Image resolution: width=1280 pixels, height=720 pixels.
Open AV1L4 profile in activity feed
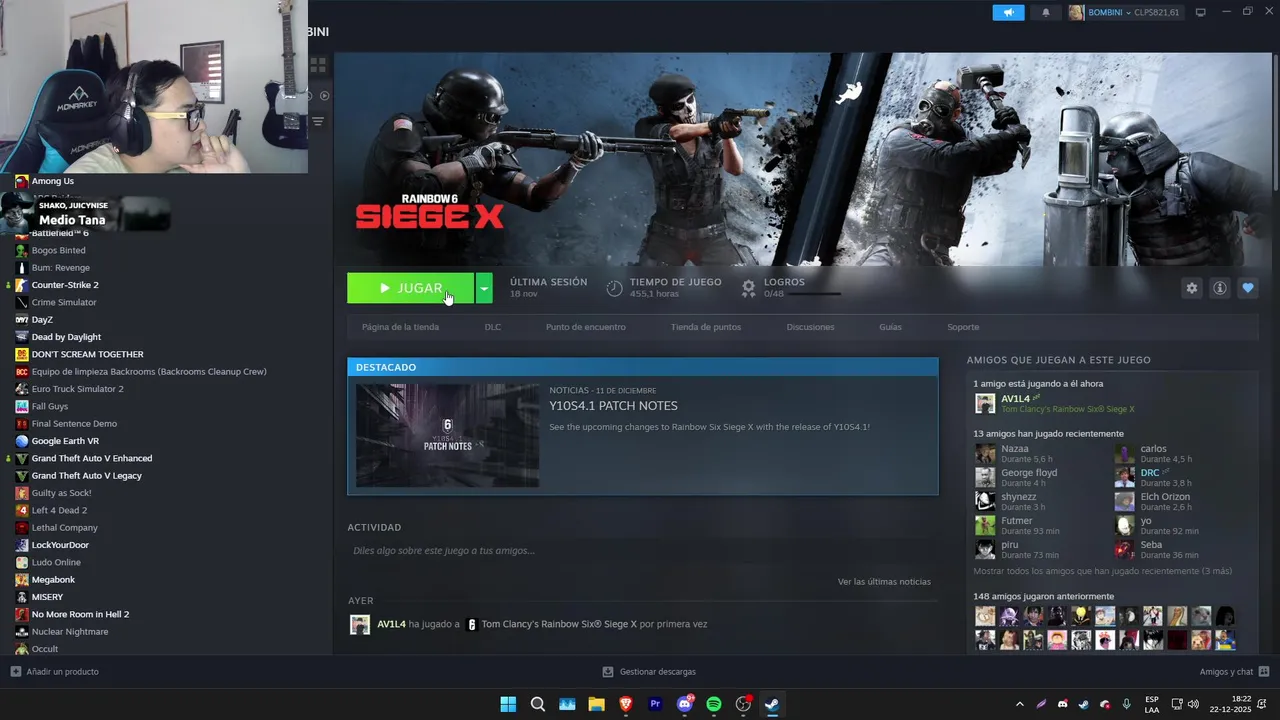(x=391, y=624)
